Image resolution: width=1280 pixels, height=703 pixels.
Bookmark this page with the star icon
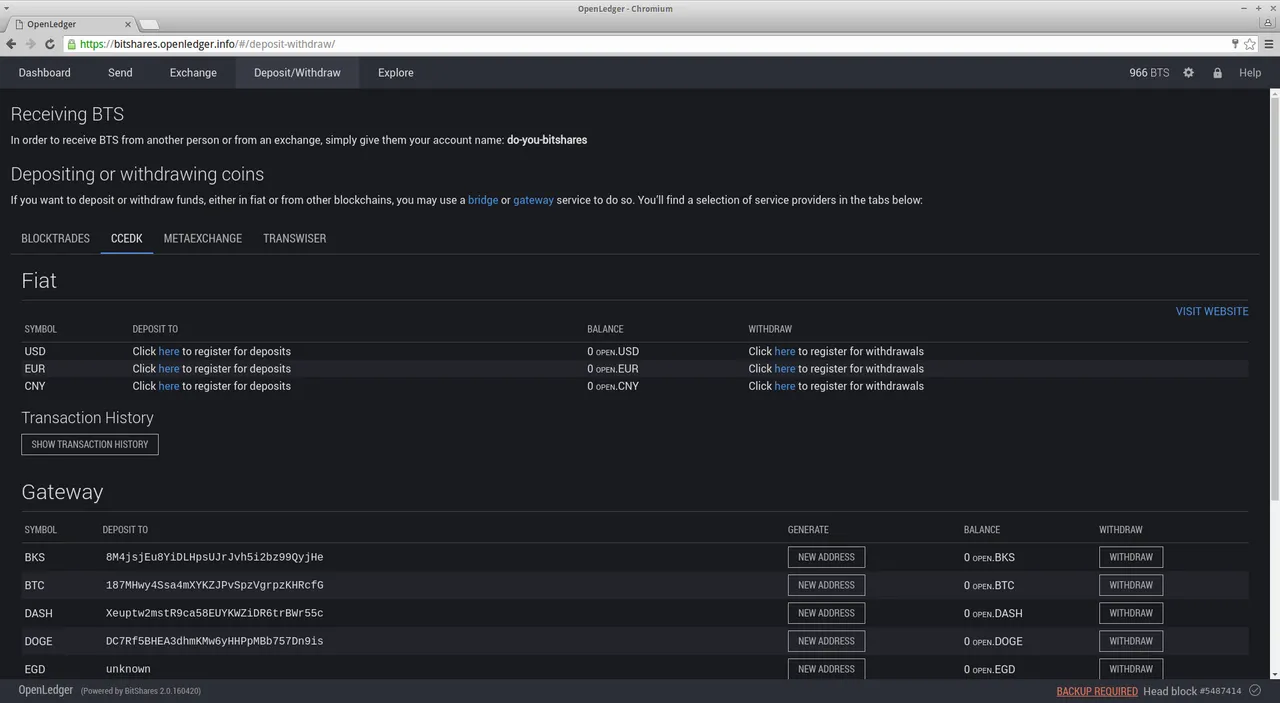(1249, 44)
